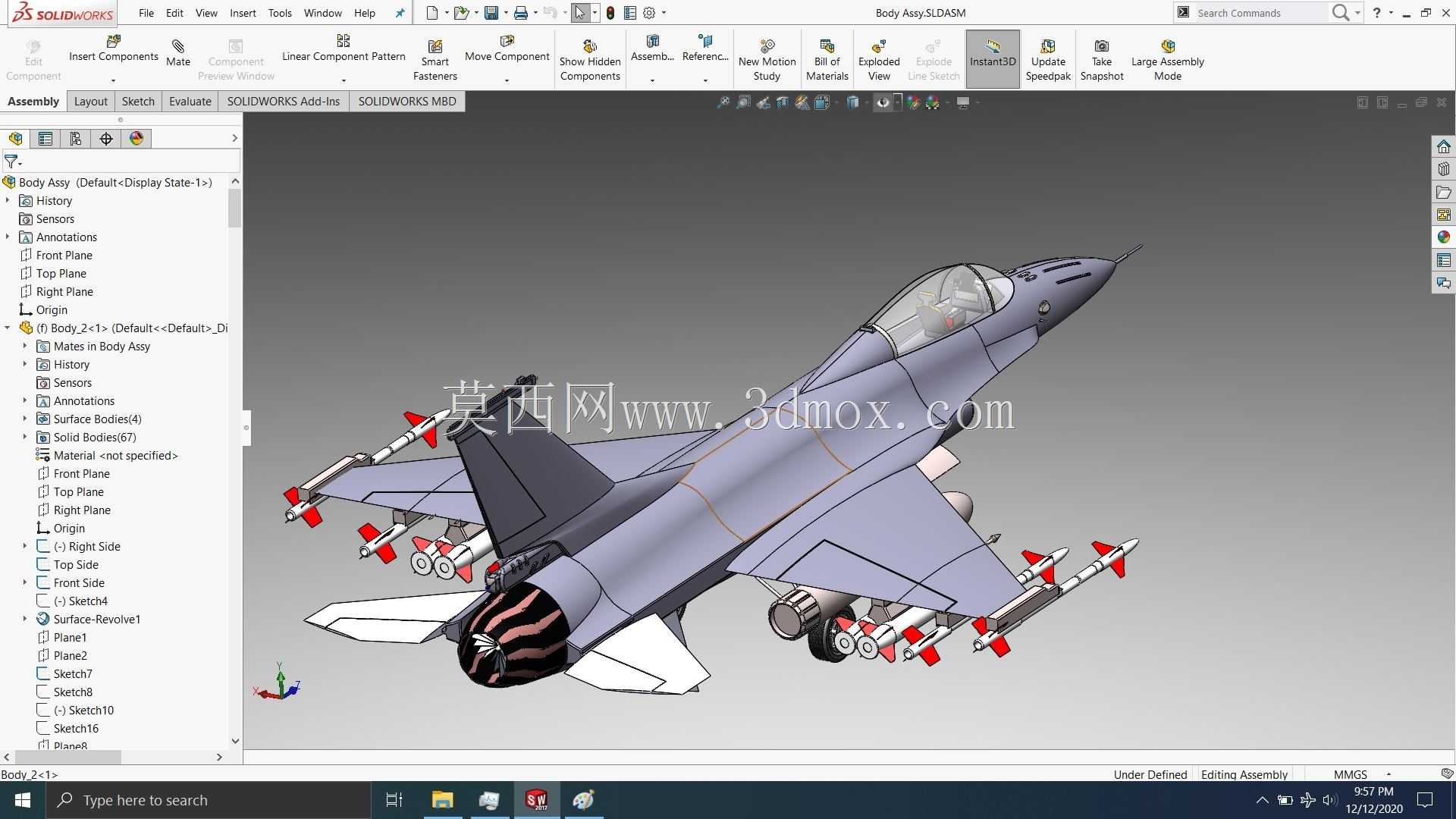Open the Insert menu
1456x819 pixels.
point(243,13)
